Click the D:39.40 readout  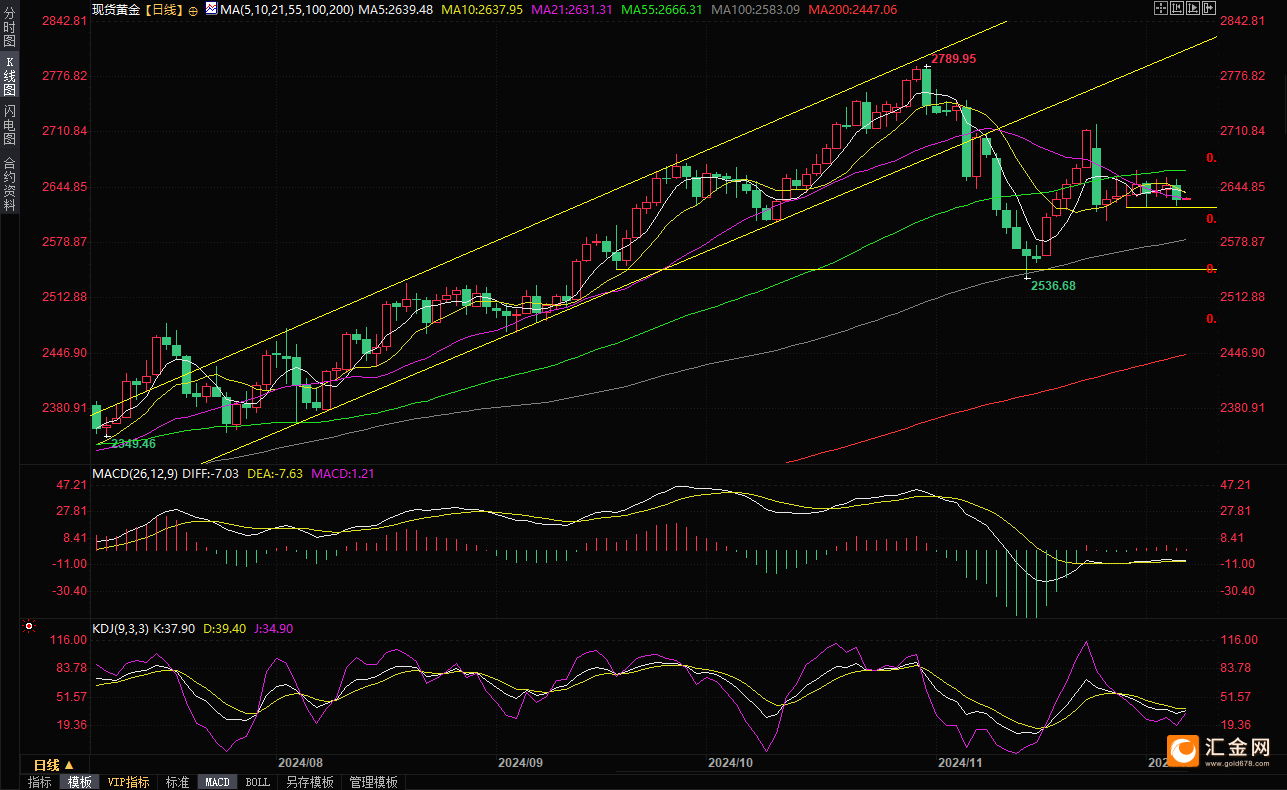pyautogui.click(x=225, y=628)
